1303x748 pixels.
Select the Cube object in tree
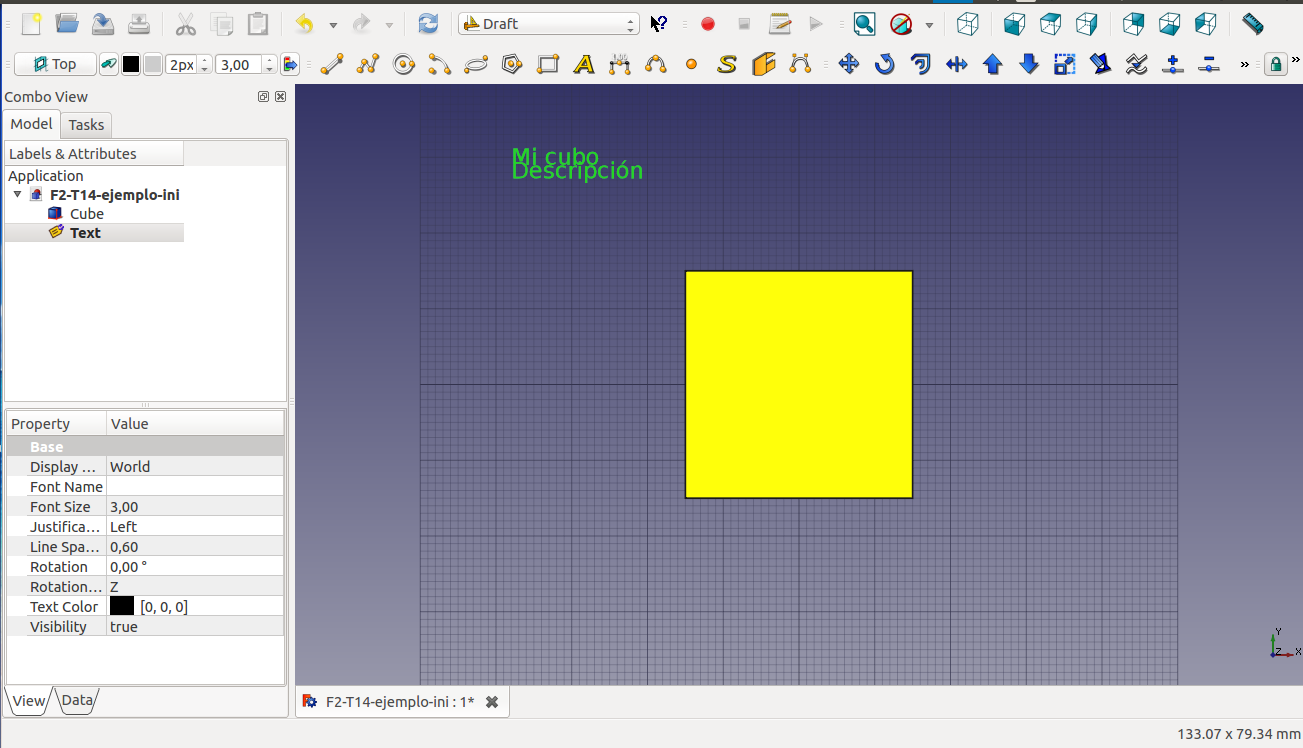pyautogui.click(x=86, y=214)
